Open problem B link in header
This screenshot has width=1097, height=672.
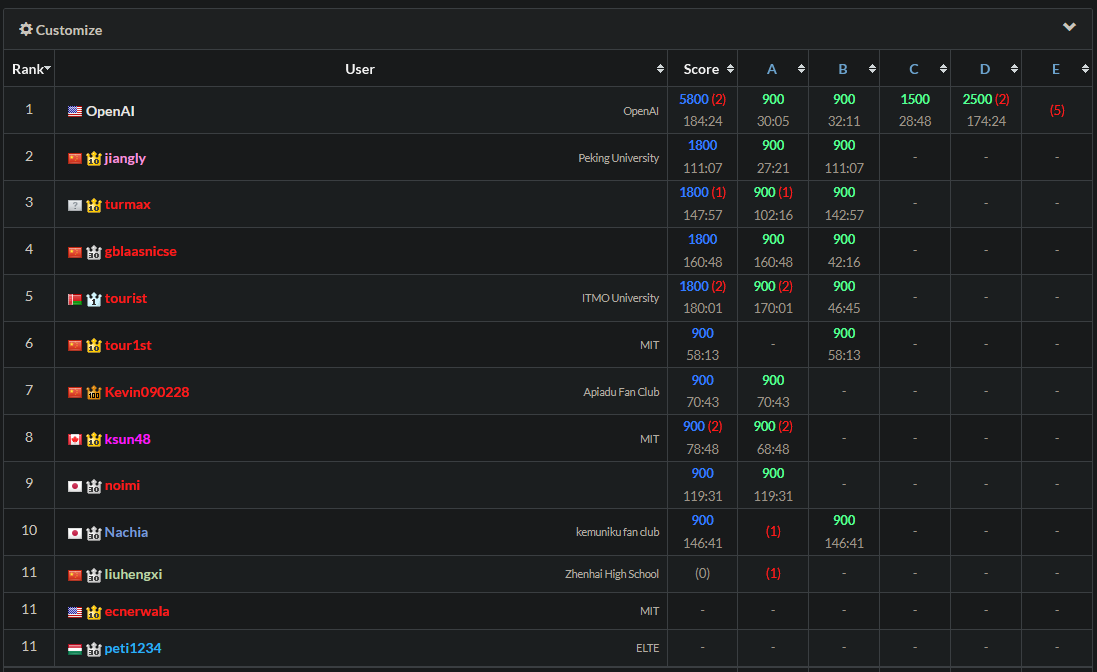coord(842,69)
